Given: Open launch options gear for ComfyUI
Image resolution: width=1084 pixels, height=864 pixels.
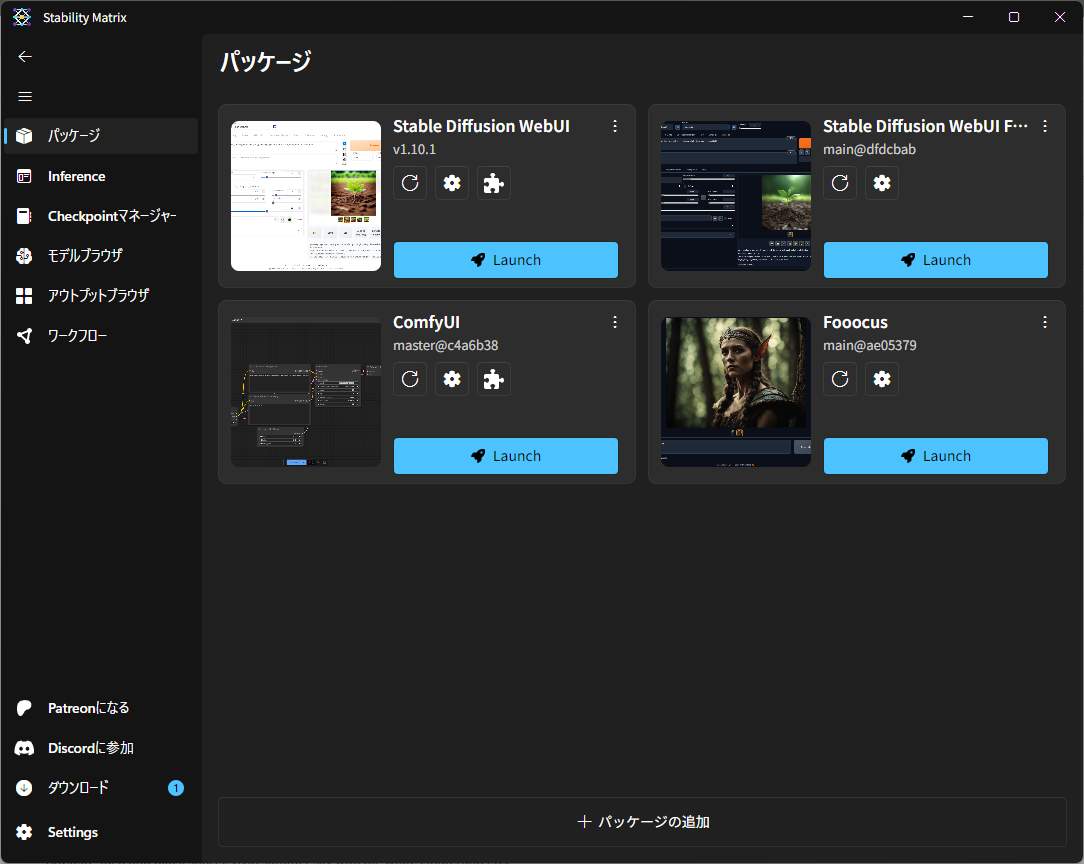Looking at the screenshot, I should click(x=452, y=379).
